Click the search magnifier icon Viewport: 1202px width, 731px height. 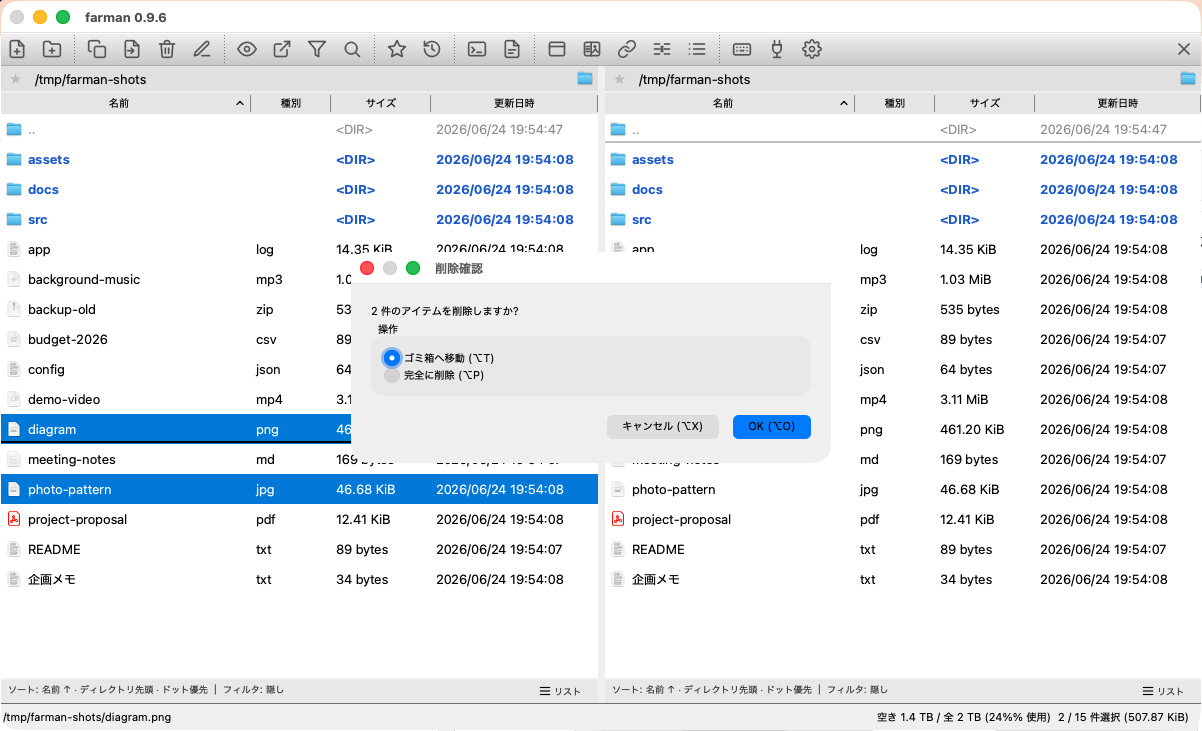(352, 48)
